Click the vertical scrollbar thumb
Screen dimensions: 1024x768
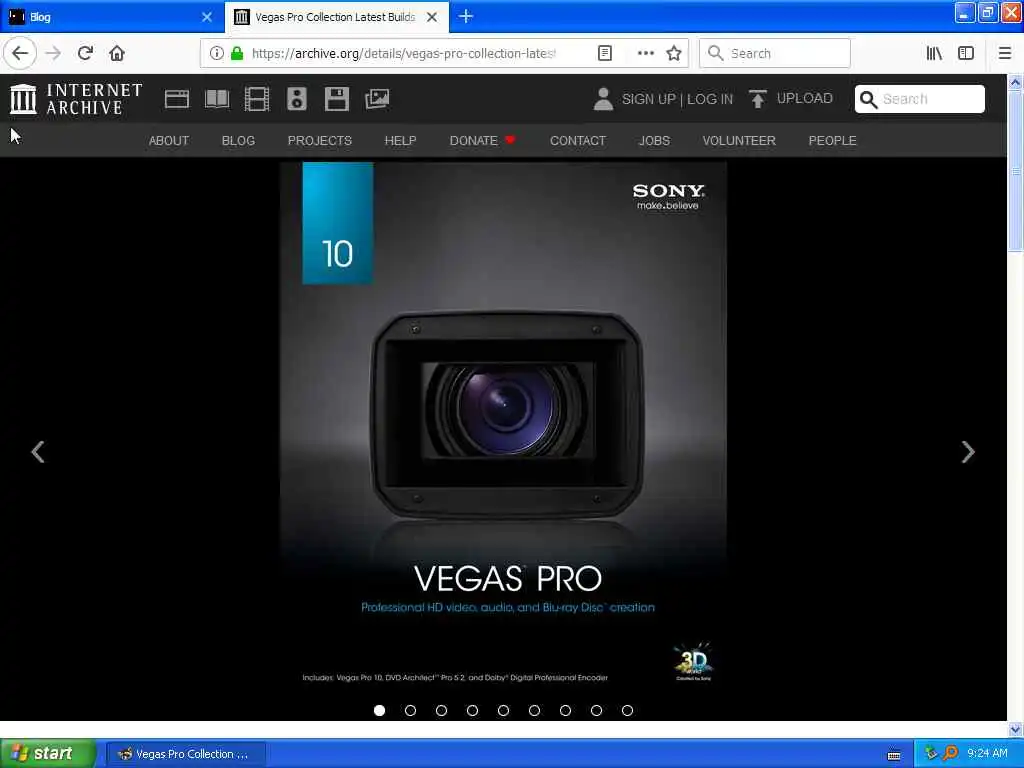coord(1015,171)
